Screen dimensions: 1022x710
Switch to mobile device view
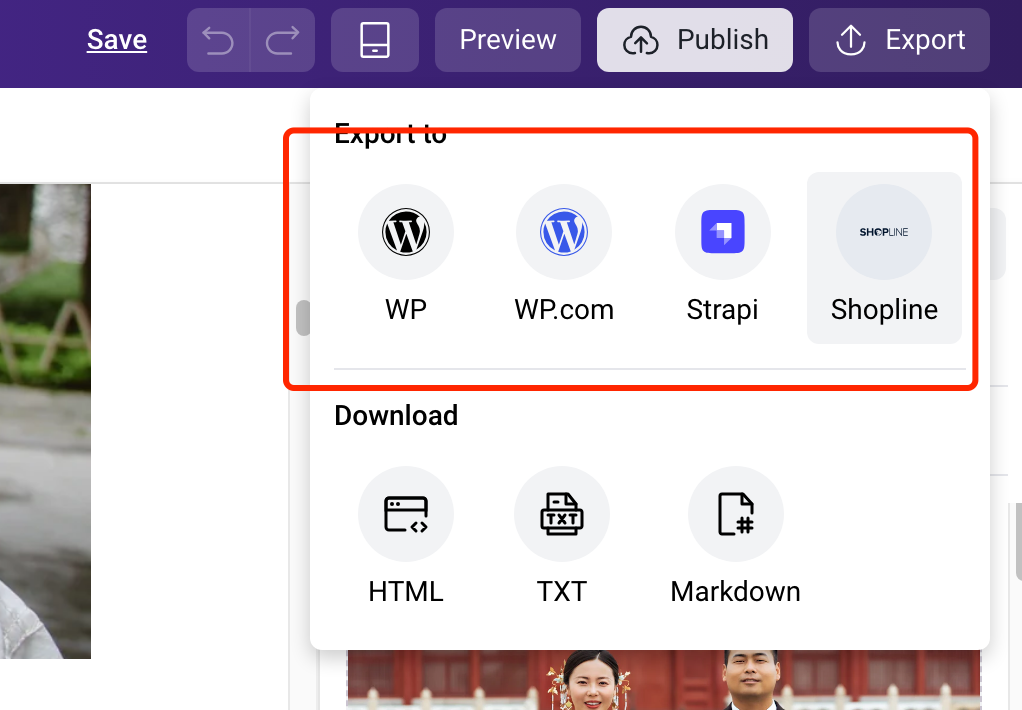coord(375,40)
